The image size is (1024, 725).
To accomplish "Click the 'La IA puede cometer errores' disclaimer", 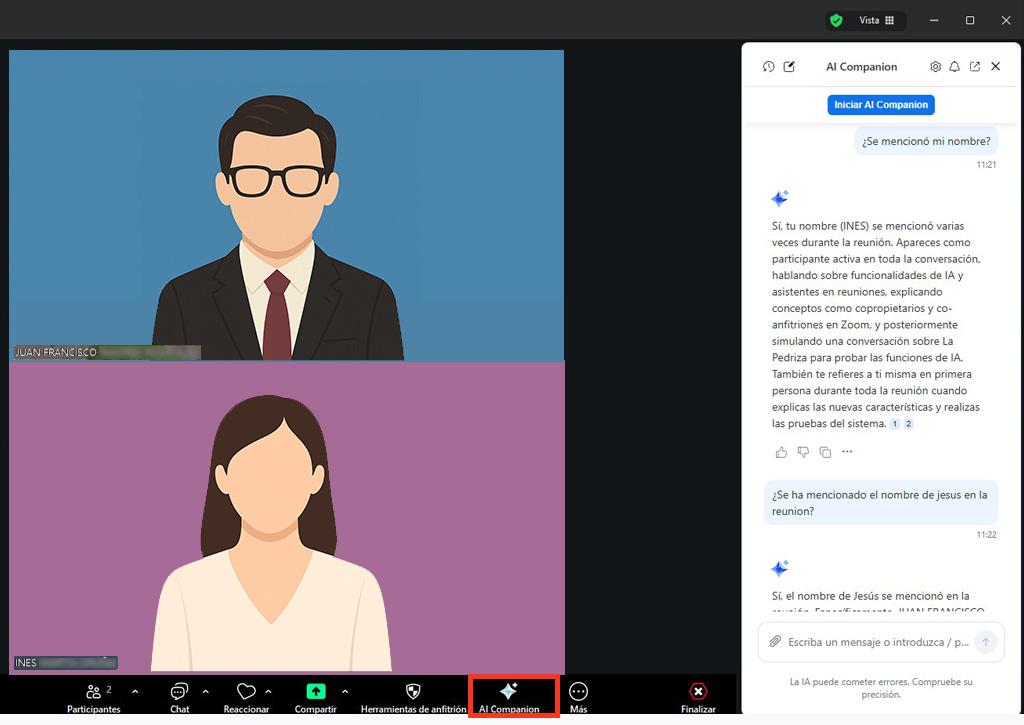I will [x=881, y=688].
